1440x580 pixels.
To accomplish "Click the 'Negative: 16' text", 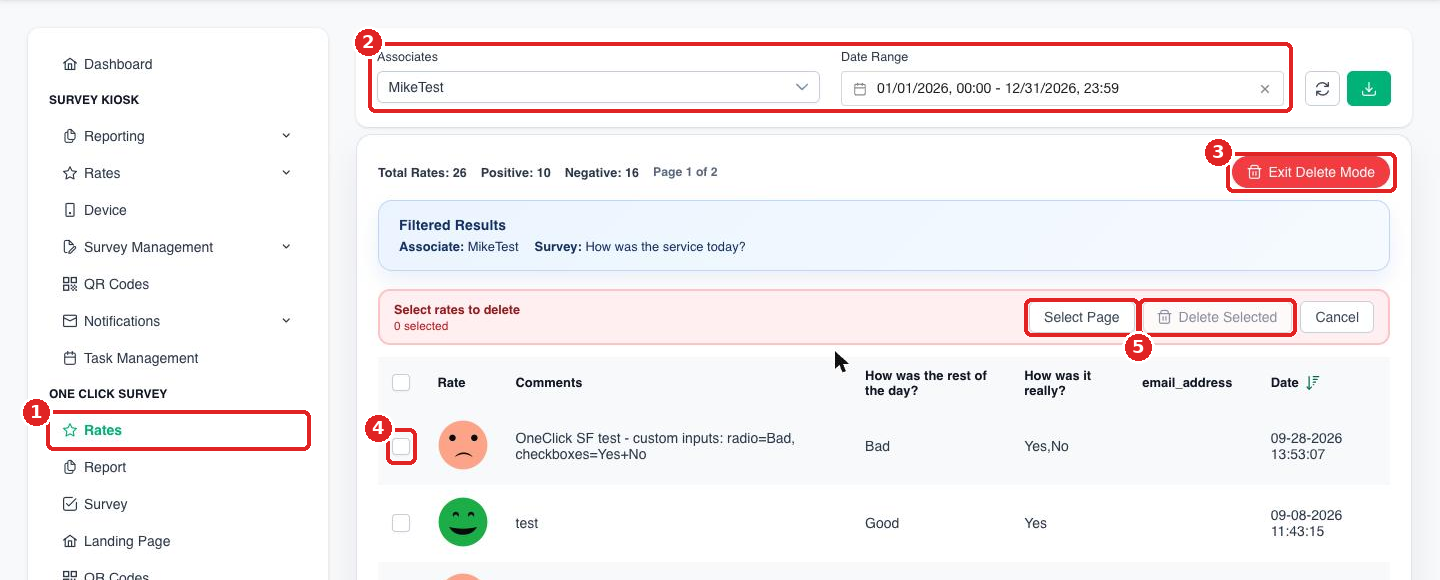I will [x=602, y=173].
